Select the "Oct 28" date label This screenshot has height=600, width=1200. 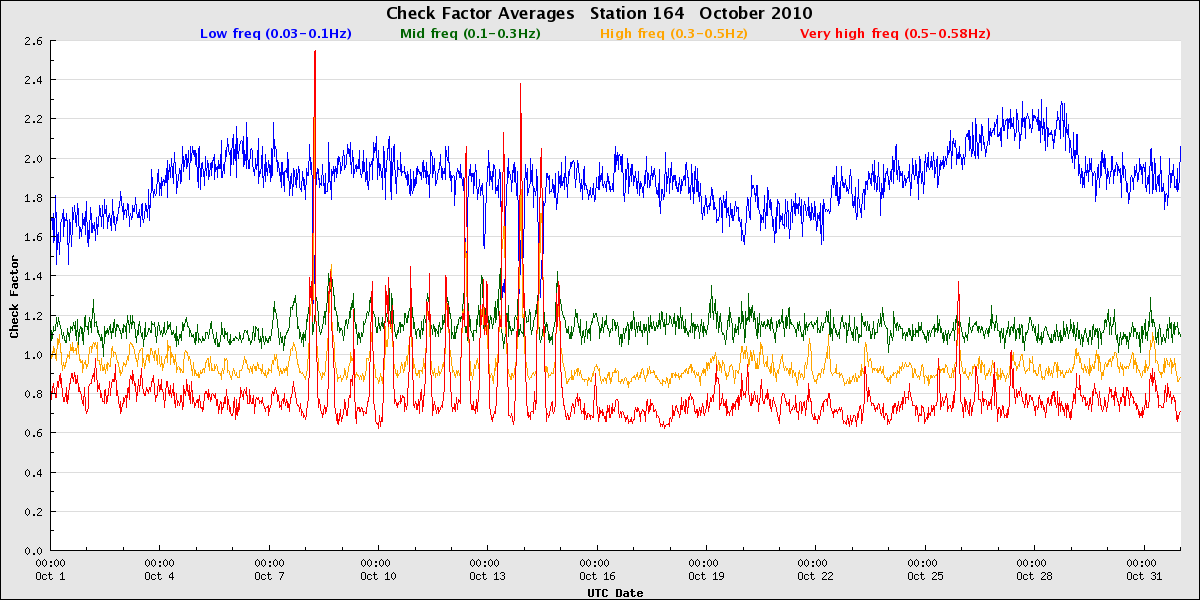click(x=1034, y=576)
